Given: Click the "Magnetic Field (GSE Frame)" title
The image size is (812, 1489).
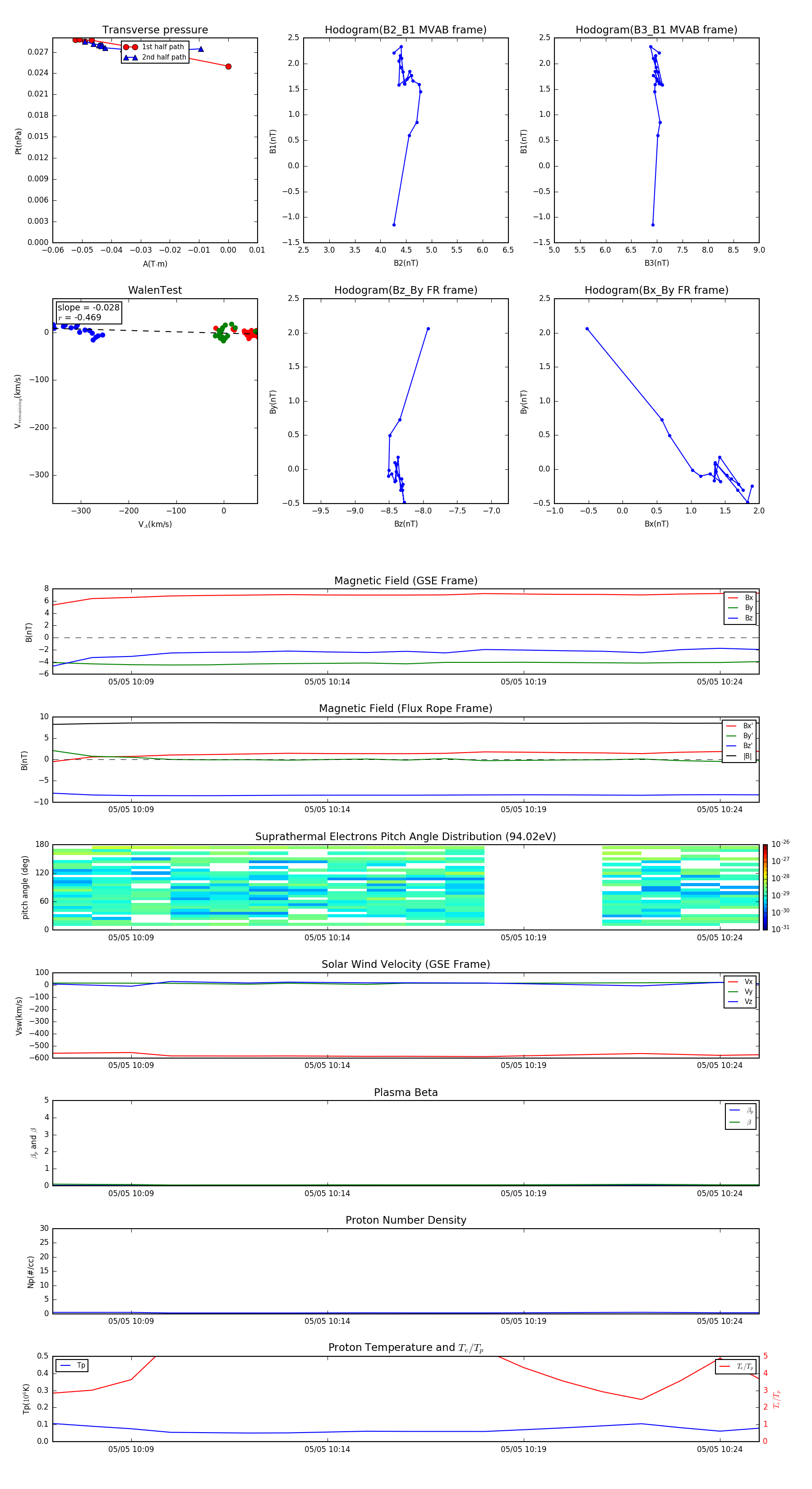Looking at the screenshot, I should pos(406,581).
